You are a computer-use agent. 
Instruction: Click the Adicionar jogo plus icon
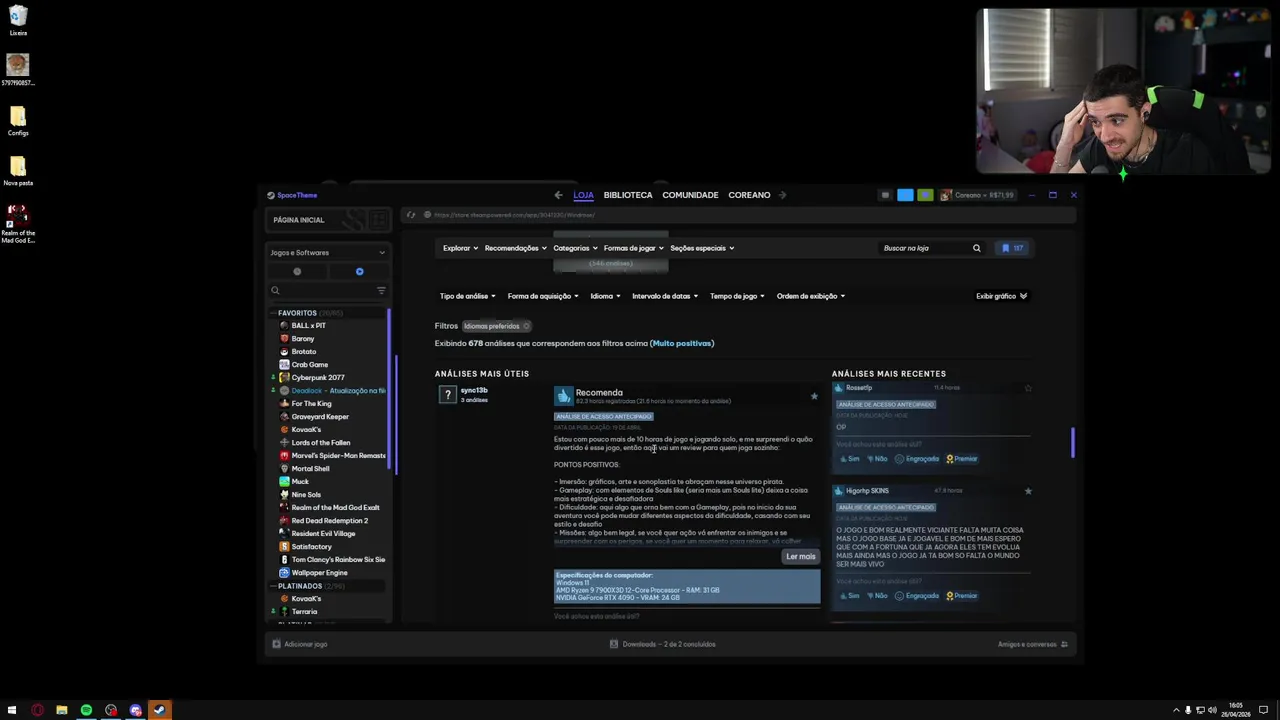[x=276, y=644]
